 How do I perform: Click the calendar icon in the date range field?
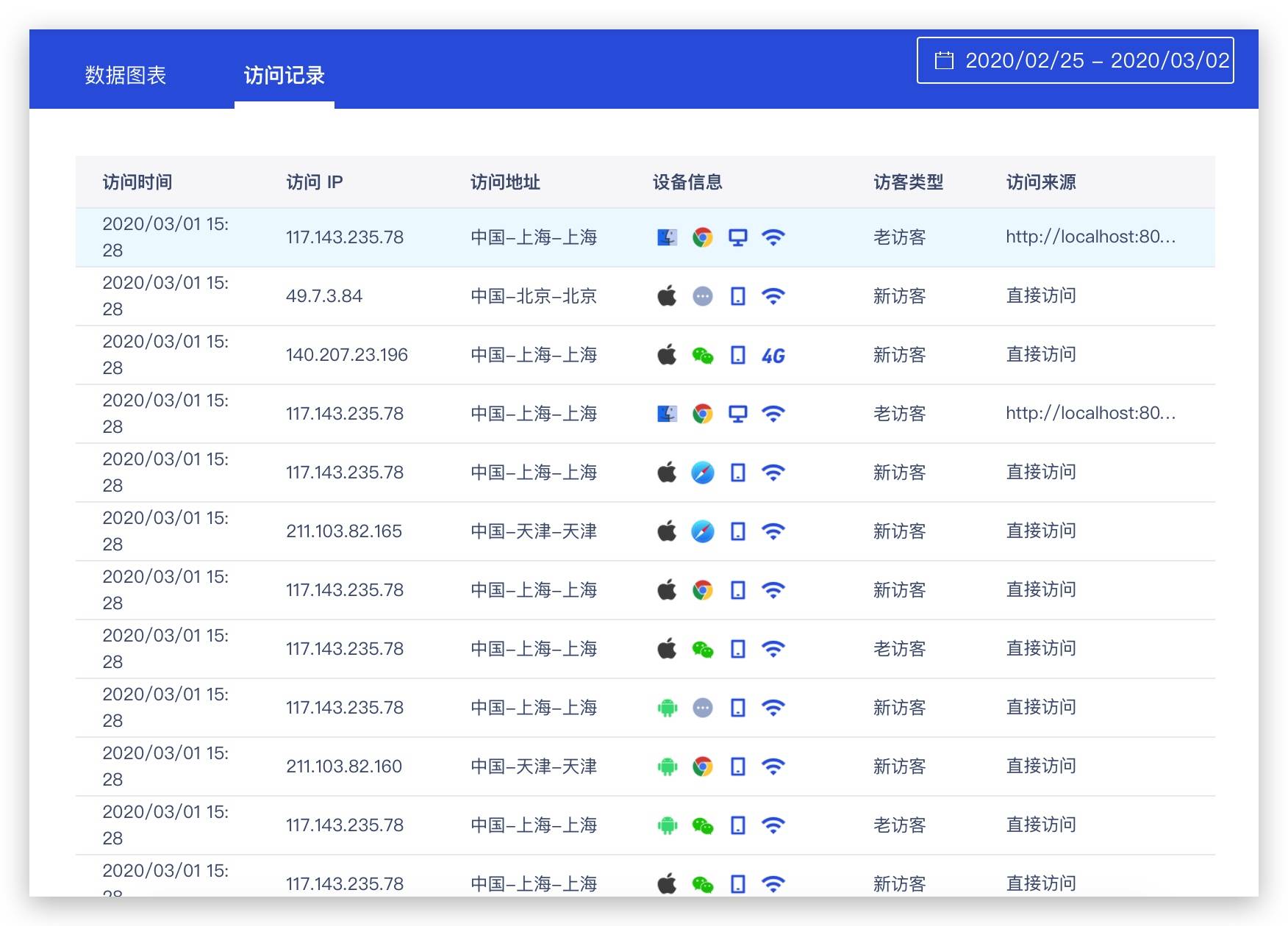[x=944, y=60]
